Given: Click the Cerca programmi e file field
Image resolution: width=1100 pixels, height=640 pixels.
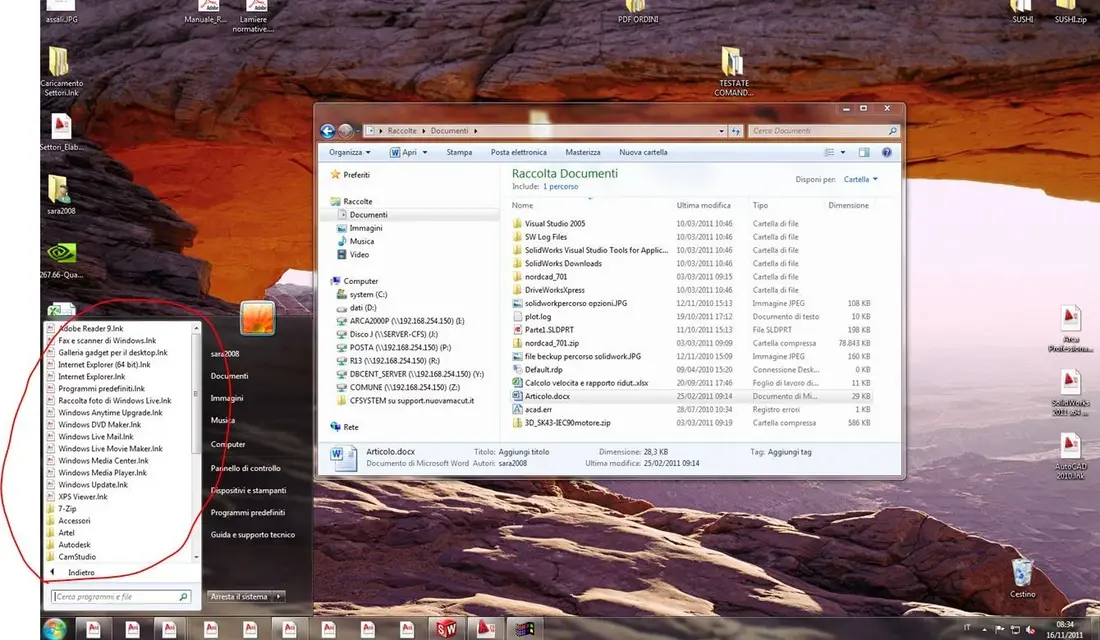Looking at the screenshot, I should (x=121, y=596).
